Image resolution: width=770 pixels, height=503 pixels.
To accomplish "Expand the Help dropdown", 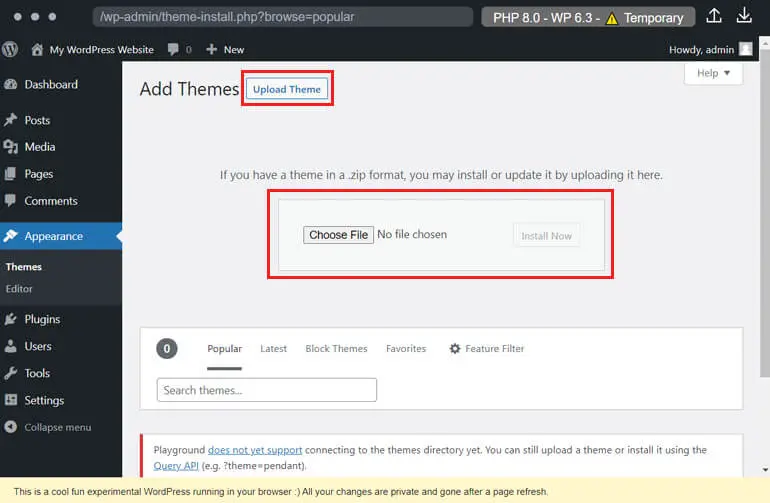I will tap(714, 73).
